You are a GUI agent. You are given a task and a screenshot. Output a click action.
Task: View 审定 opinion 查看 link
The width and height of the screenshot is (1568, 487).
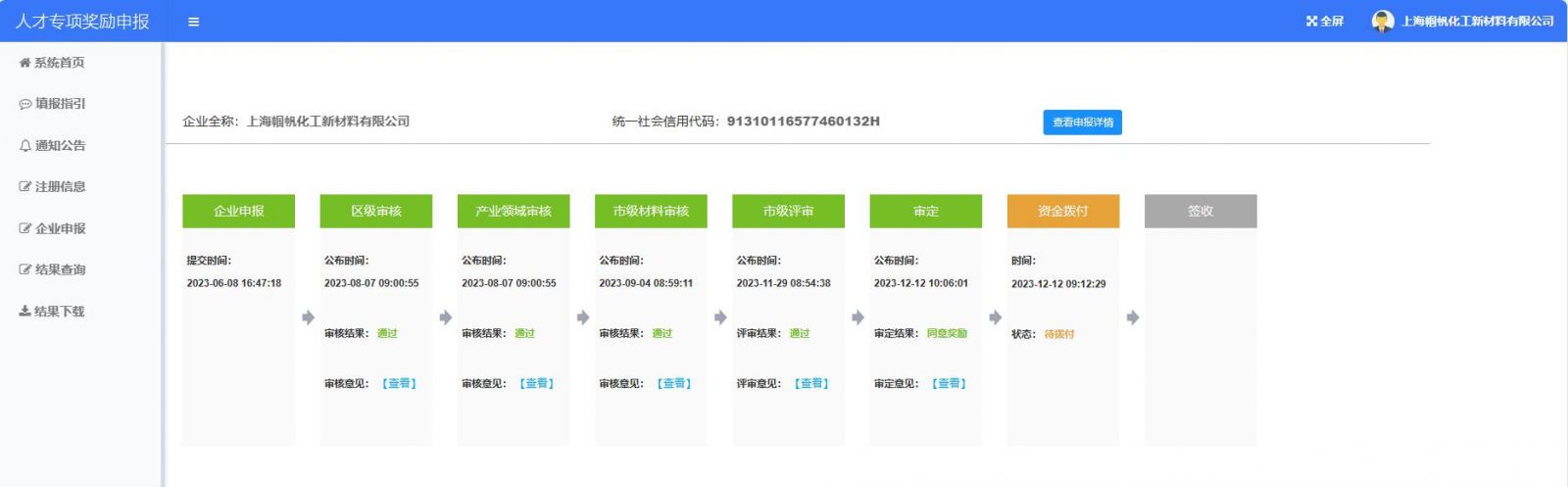click(x=948, y=383)
